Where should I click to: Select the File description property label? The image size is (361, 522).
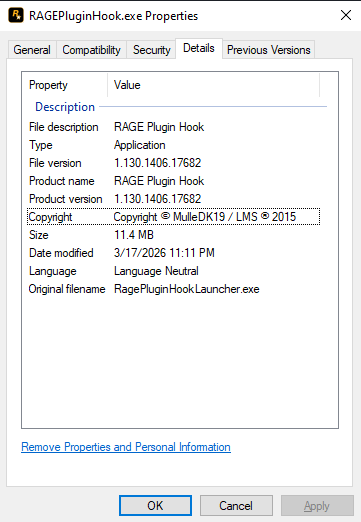64,127
